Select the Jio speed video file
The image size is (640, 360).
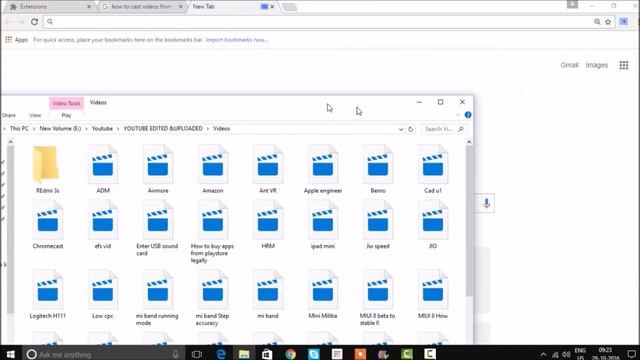click(x=378, y=225)
